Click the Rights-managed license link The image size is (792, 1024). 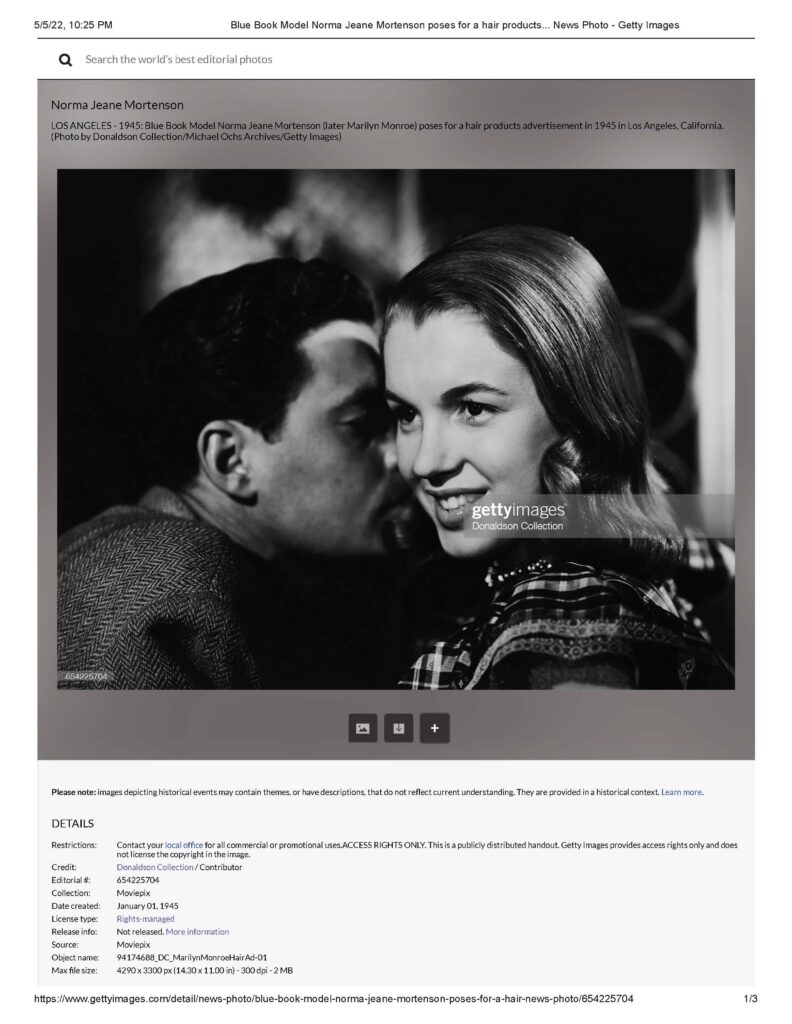(x=145, y=919)
